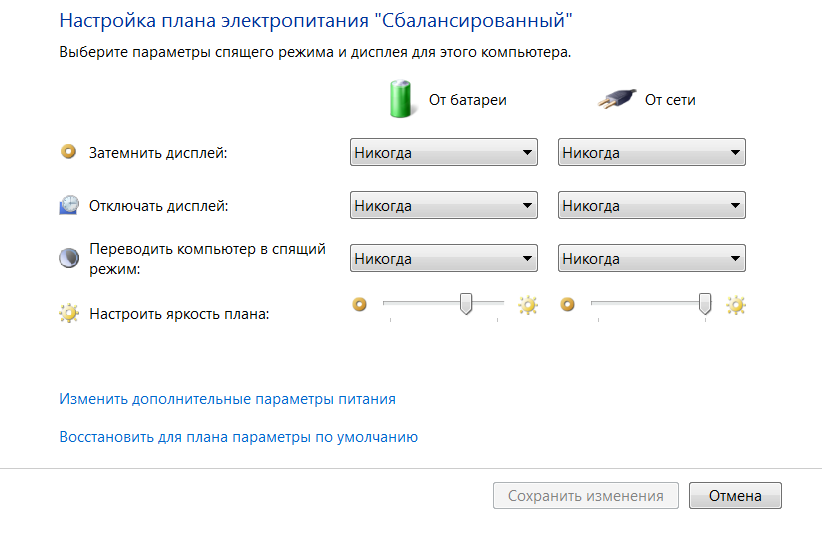The image size is (822, 539).
Task: Open plugged-in sleep mode dropdown
Action: [x=652, y=258]
